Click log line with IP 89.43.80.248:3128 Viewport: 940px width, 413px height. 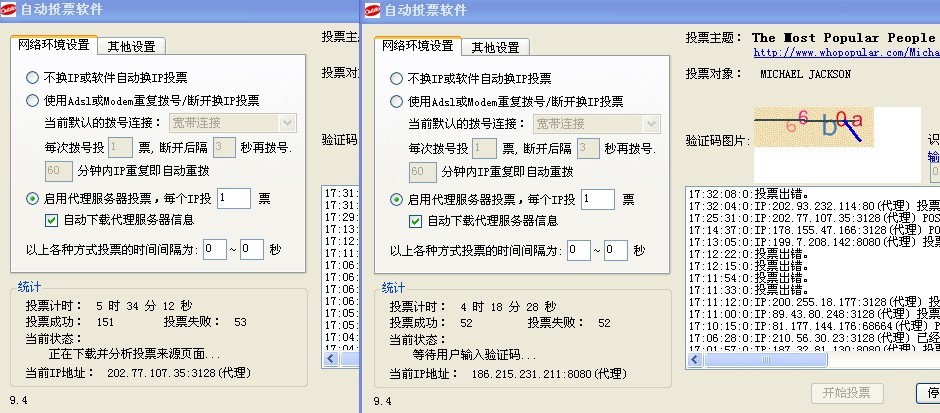[814, 313]
